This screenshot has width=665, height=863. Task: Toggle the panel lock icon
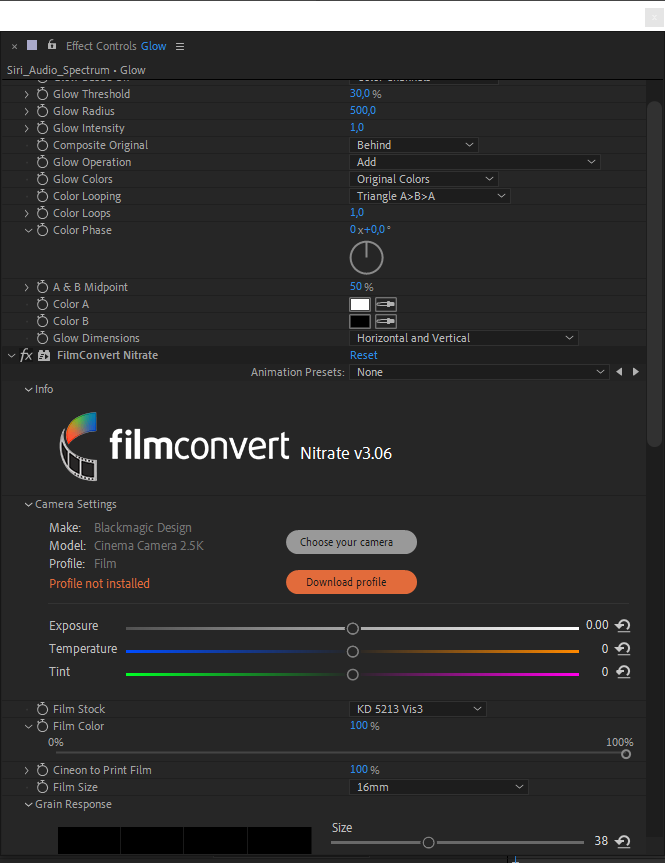coord(52,45)
